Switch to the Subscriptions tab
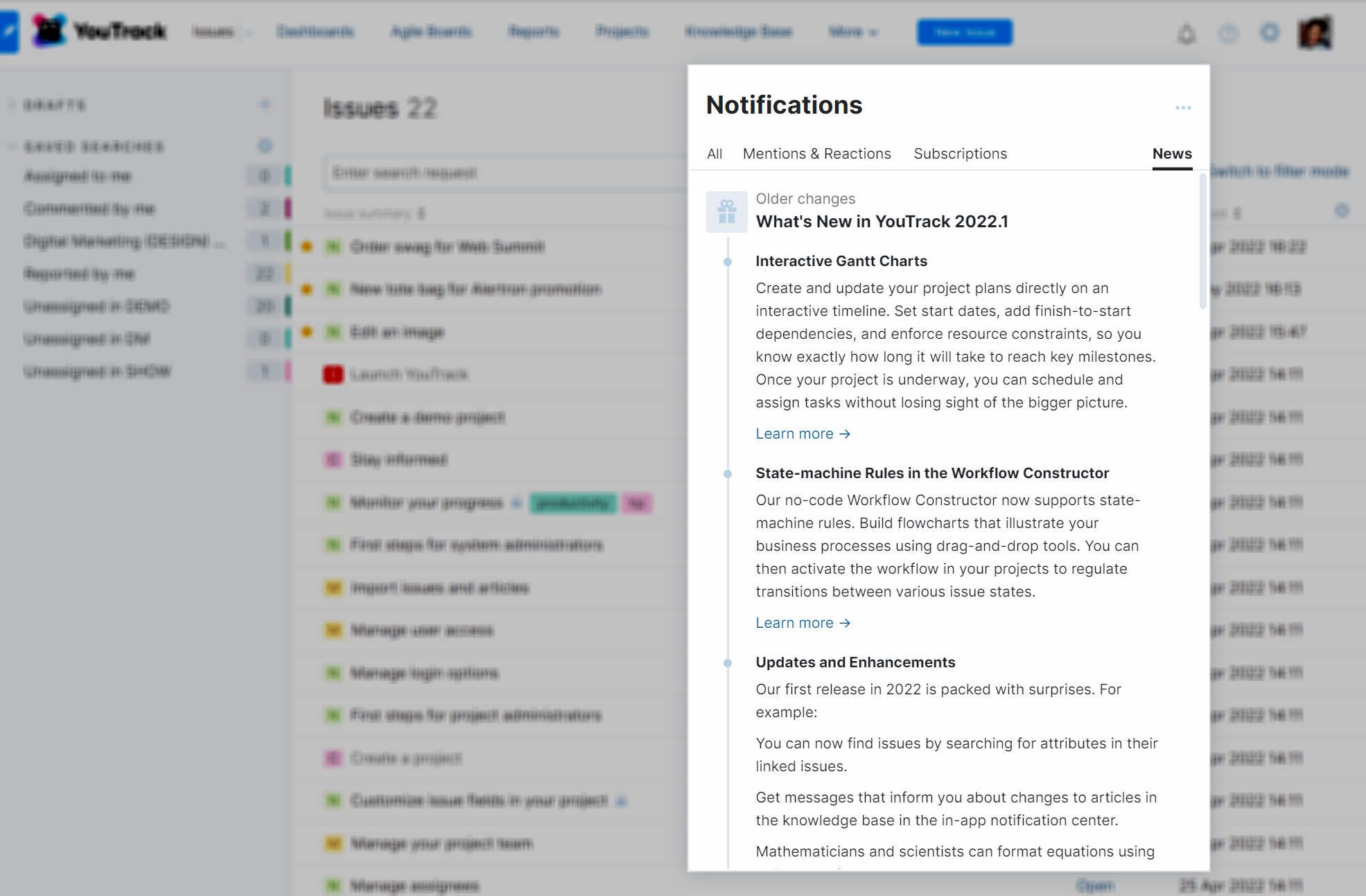 [x=960, y=154]
